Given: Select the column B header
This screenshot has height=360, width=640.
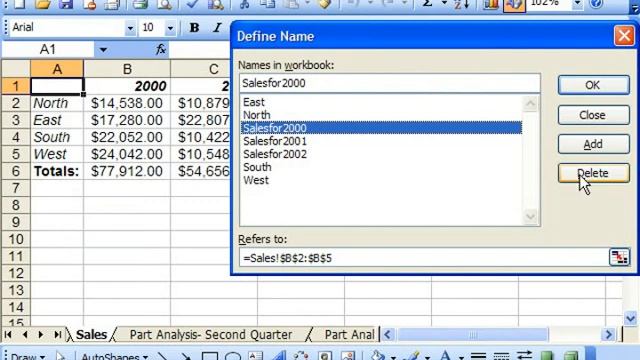Looking at the screenshot, I should tap(127, 69).
